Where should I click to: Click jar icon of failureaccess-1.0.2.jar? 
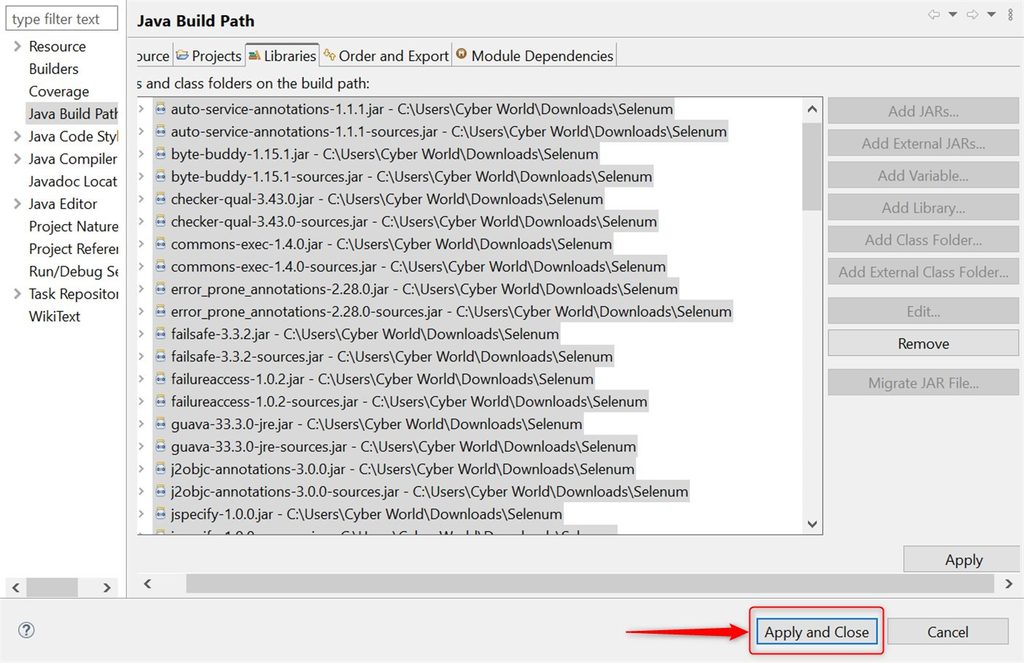(160, 380)
